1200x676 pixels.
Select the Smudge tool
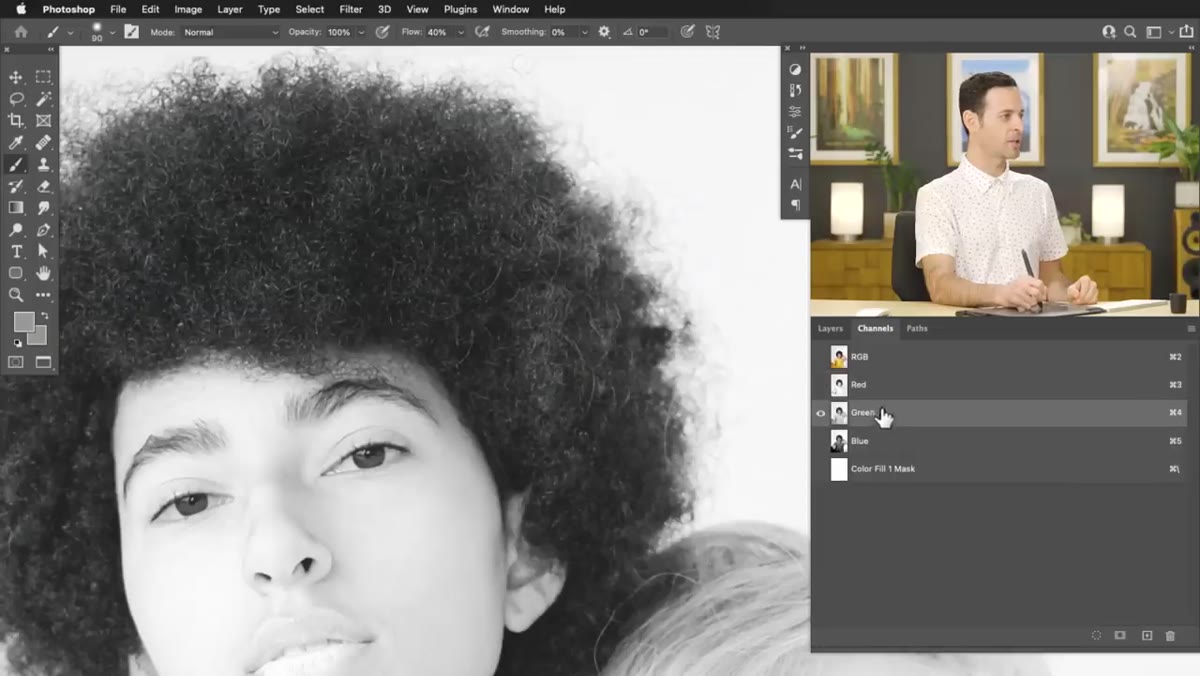43,208
